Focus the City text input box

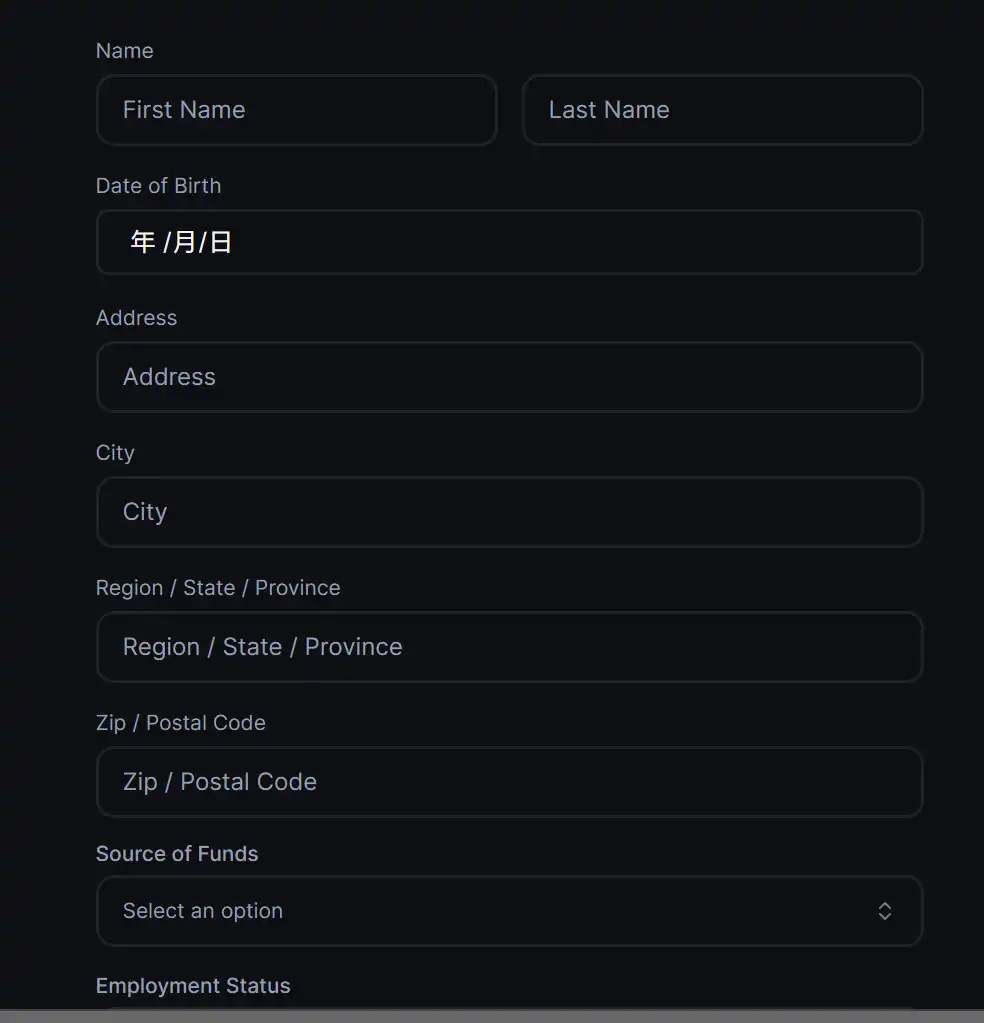point(508,512)
